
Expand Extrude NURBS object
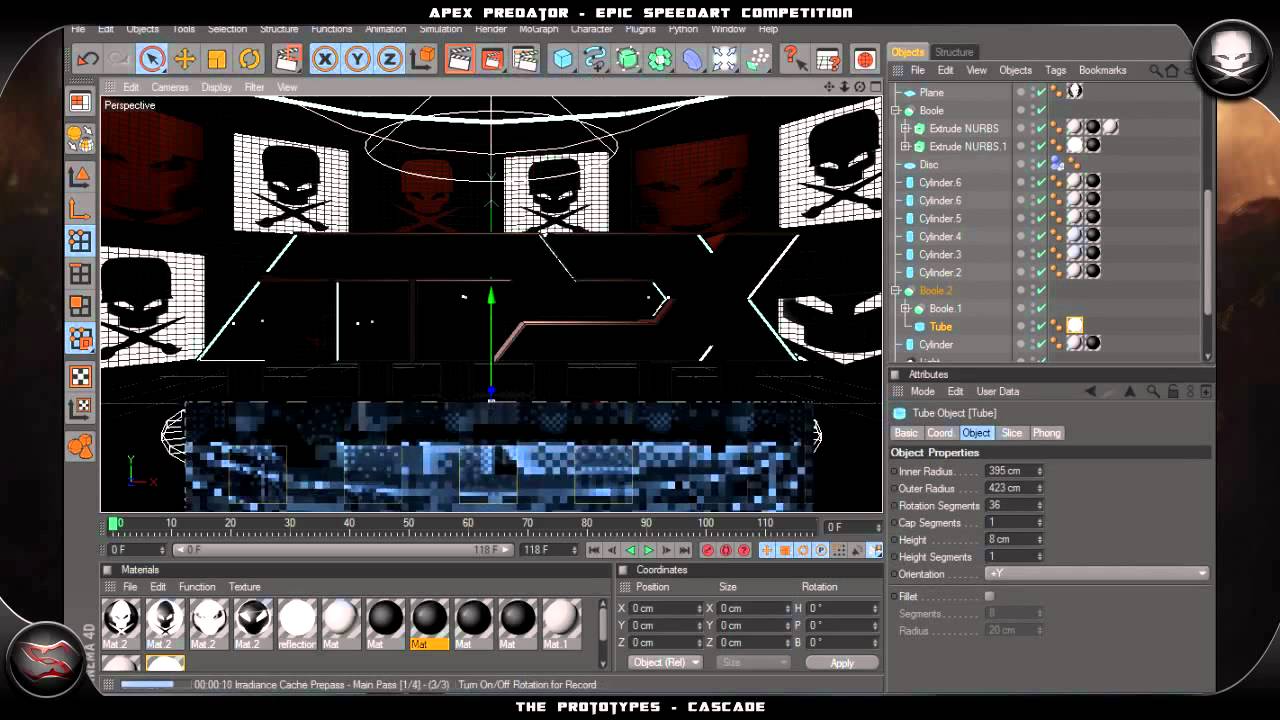(x=906, y=129)
